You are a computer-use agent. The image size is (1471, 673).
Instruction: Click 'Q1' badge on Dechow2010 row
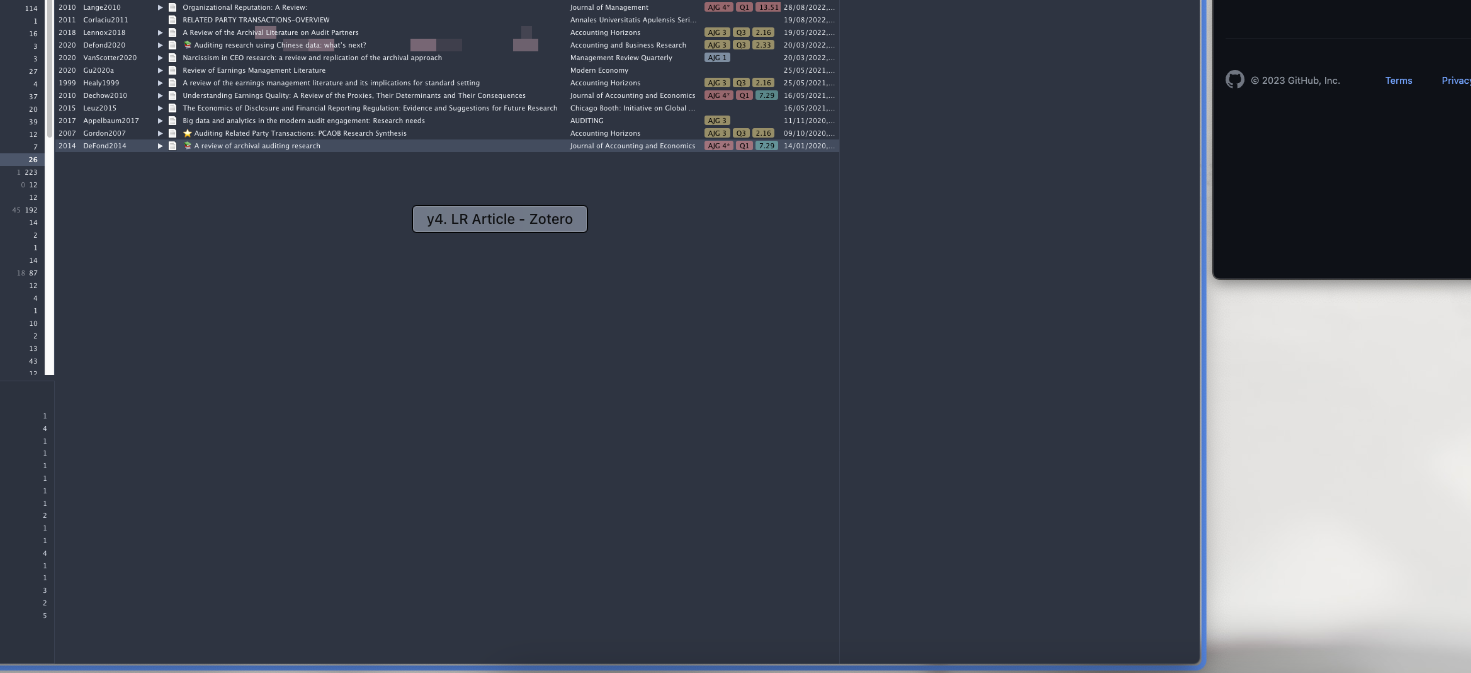click(x=744, y=95)
